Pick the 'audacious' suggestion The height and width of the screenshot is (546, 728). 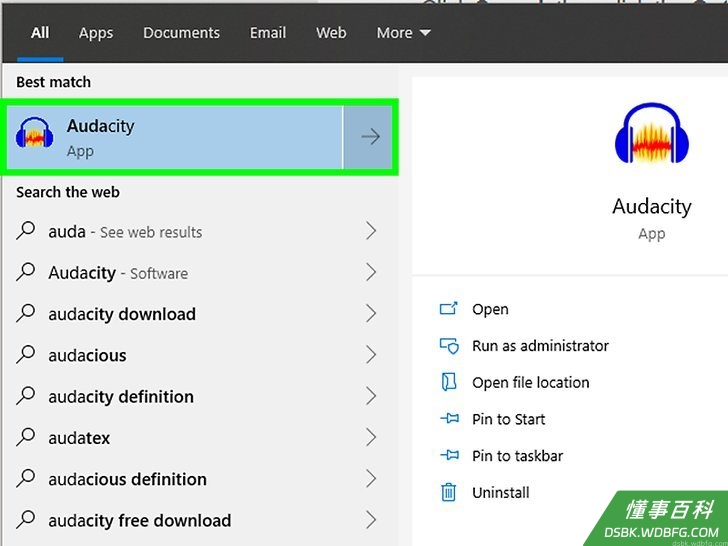196,355
